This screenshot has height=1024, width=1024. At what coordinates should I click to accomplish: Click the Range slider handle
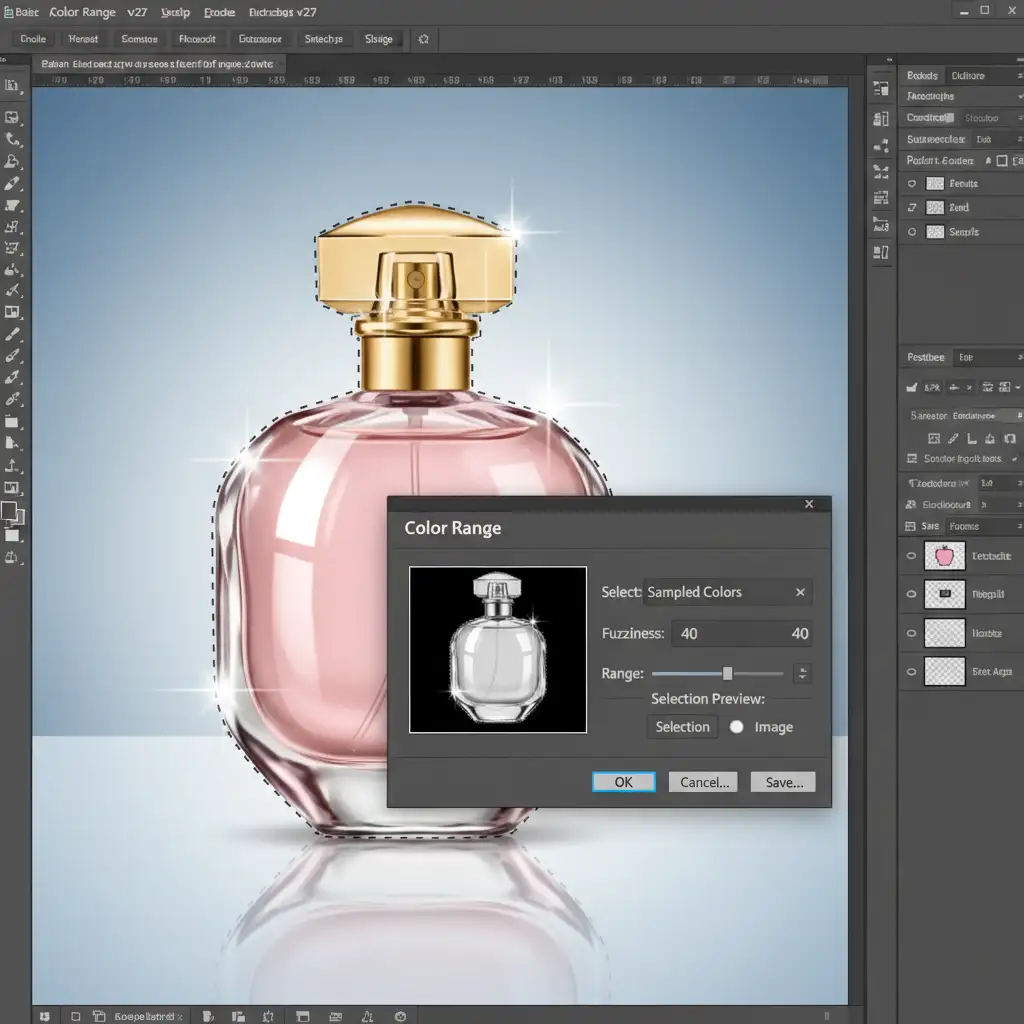[x=727, y=674]
